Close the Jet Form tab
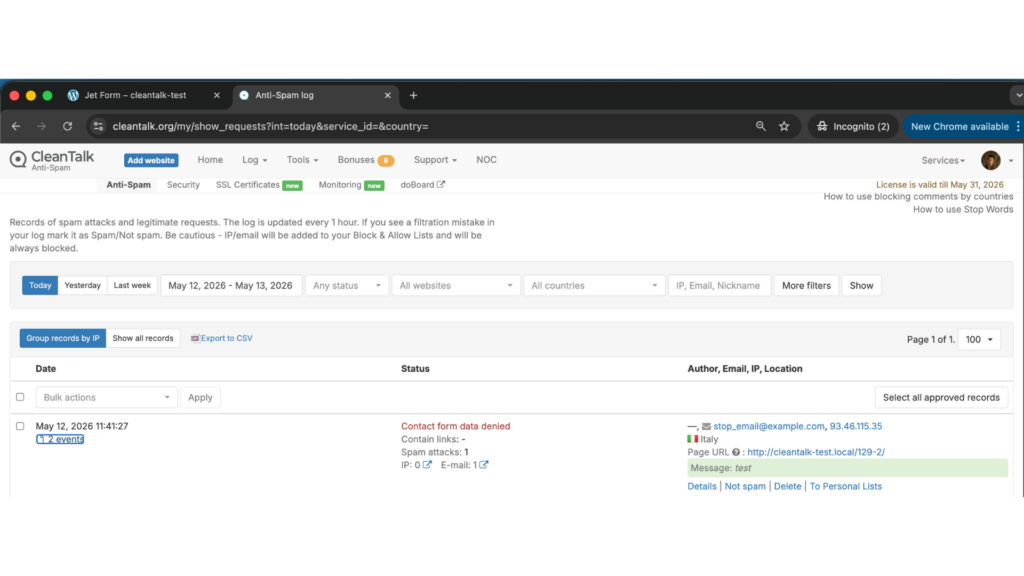The width and height of the screenshot is (1024, 576). click(x=217, y=95)
